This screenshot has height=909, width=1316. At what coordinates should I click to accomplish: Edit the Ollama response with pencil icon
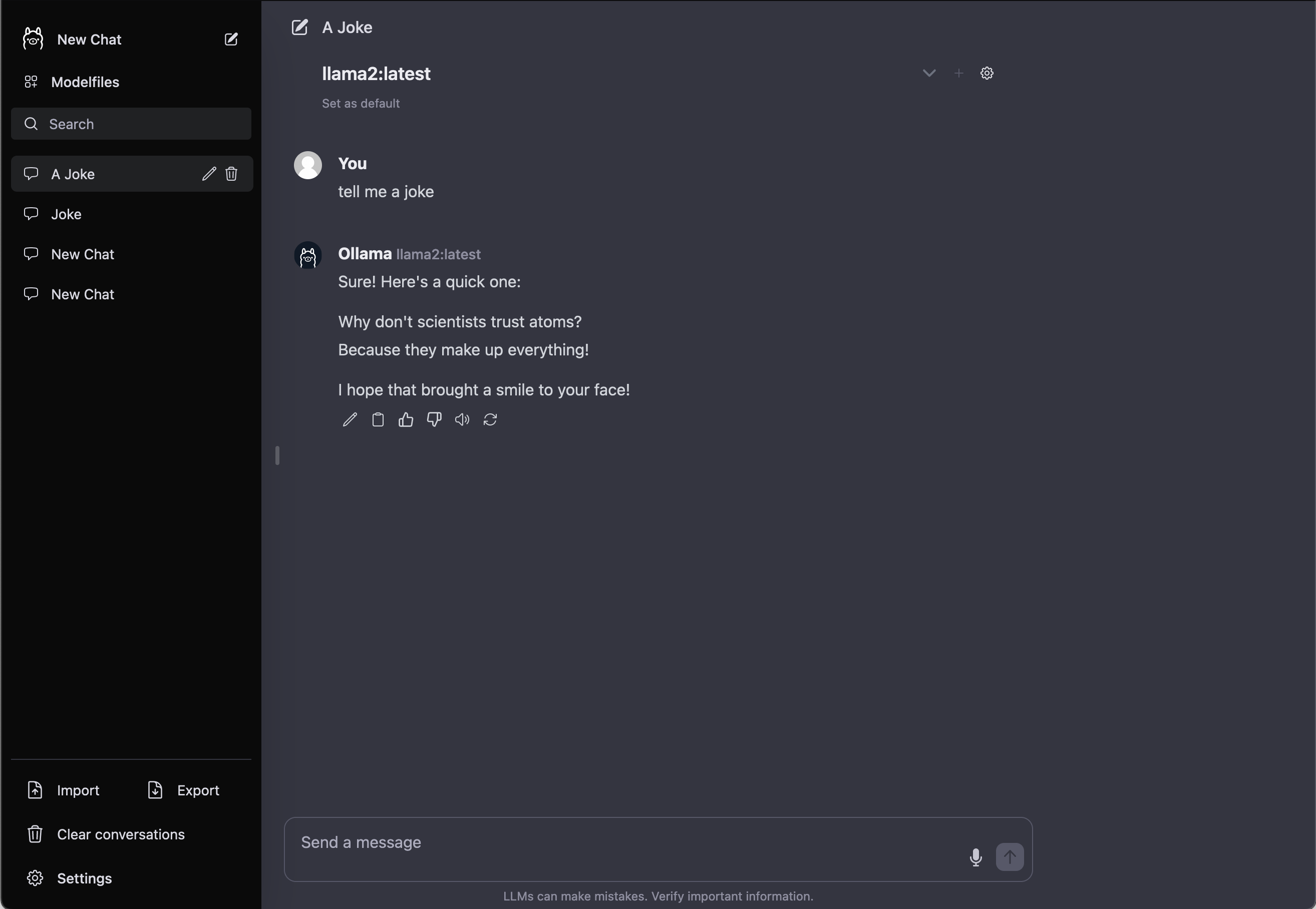(x=350, y=420)
